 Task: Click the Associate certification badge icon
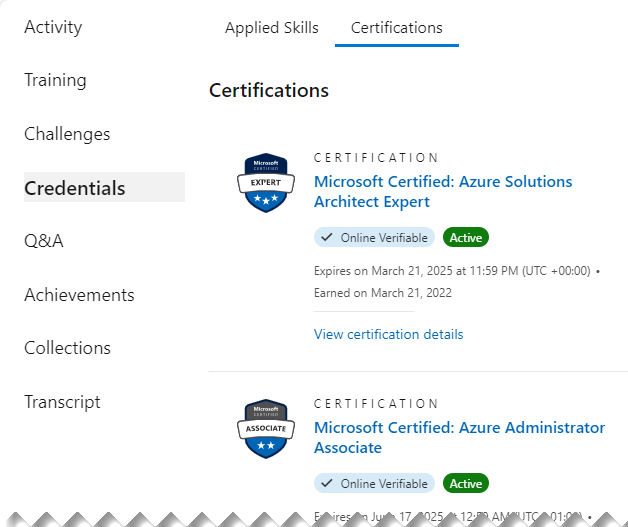click(x=266, y=428)
